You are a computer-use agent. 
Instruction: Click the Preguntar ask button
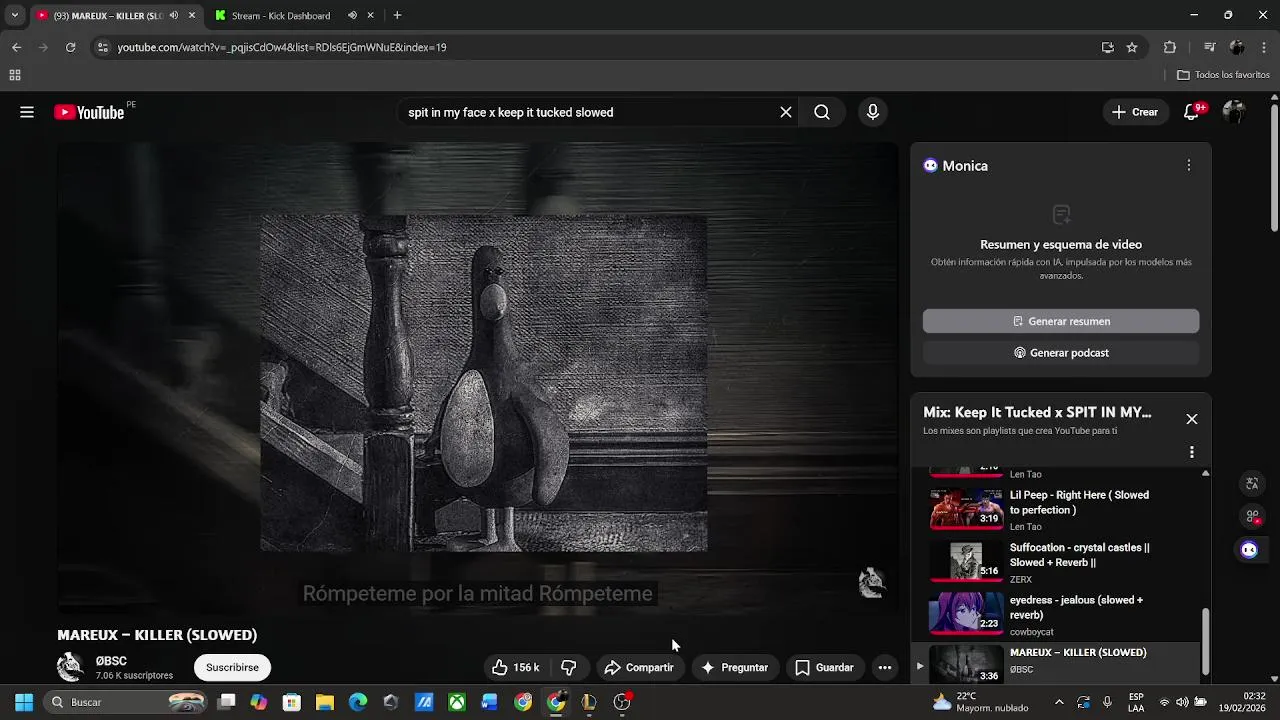click(x=736, y=667)
